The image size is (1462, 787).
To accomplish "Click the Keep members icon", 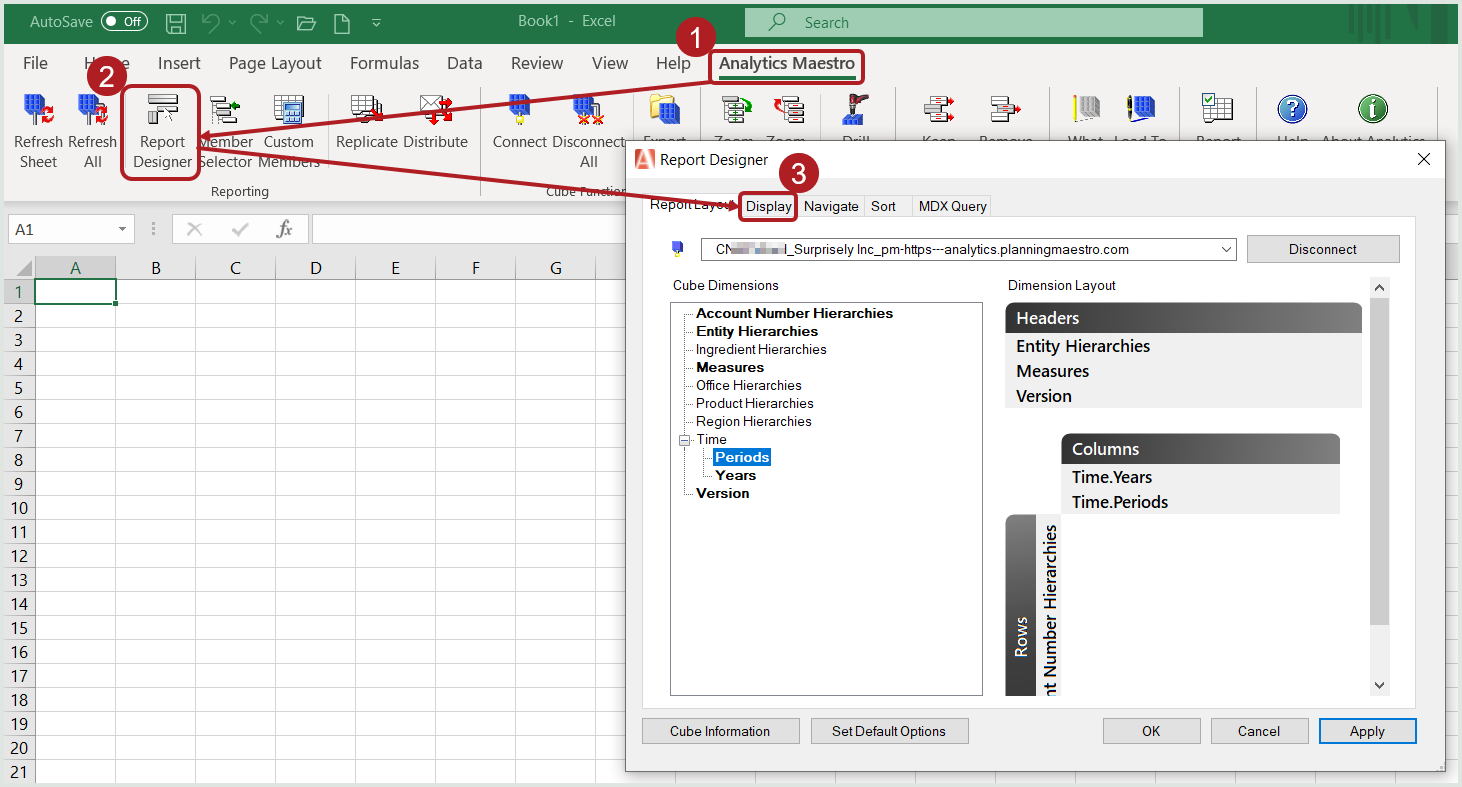I will click(938, 110).
